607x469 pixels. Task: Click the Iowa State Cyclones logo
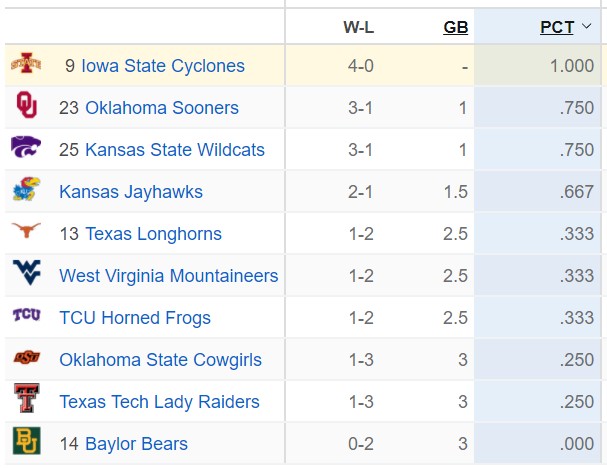click(26, 63)
